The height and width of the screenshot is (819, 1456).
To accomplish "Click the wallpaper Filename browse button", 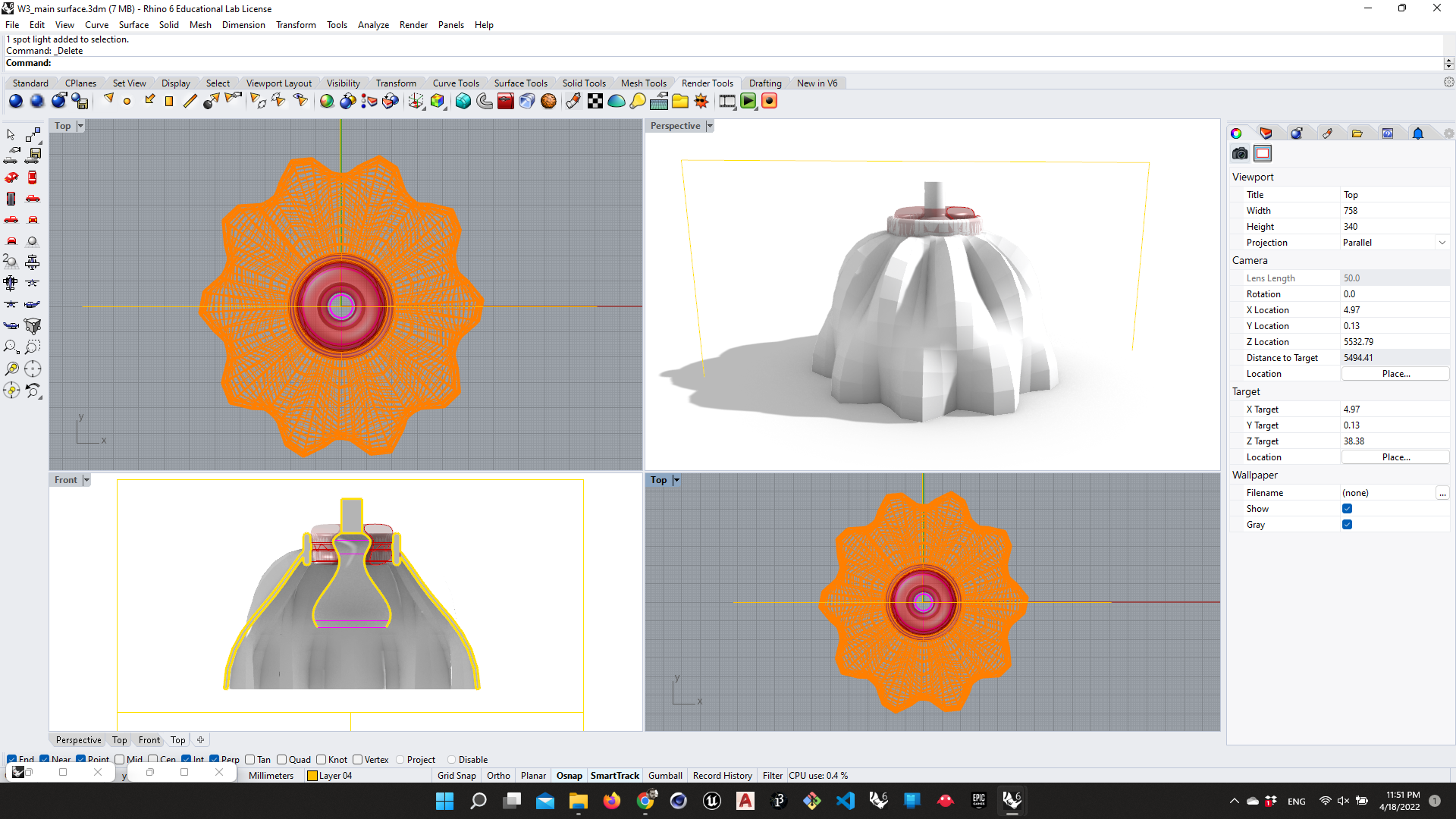I will pyautogui.click(x=1443, y=493).
